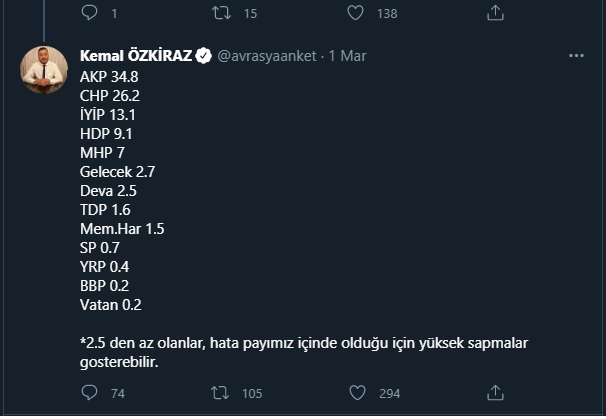Click the heart icon beside 294
This screenshot has width=606, height=419.
[355, 393]
